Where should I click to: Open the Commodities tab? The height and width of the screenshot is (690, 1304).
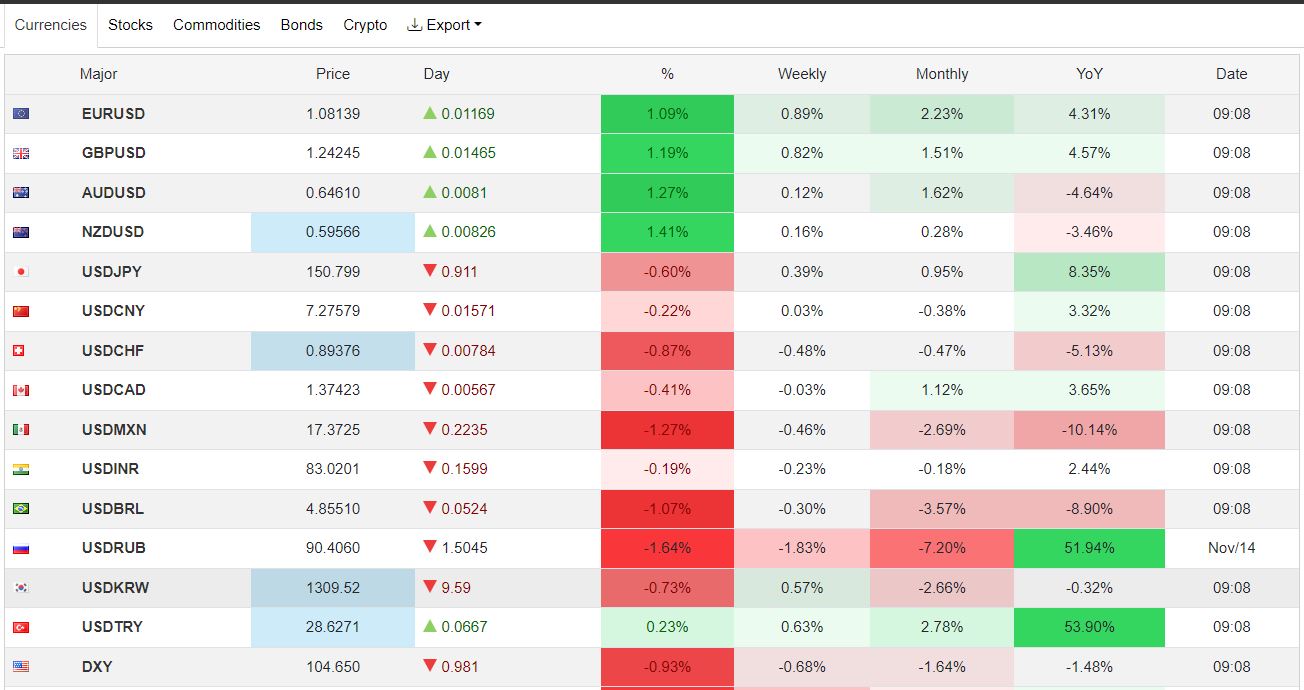(216, 25)
